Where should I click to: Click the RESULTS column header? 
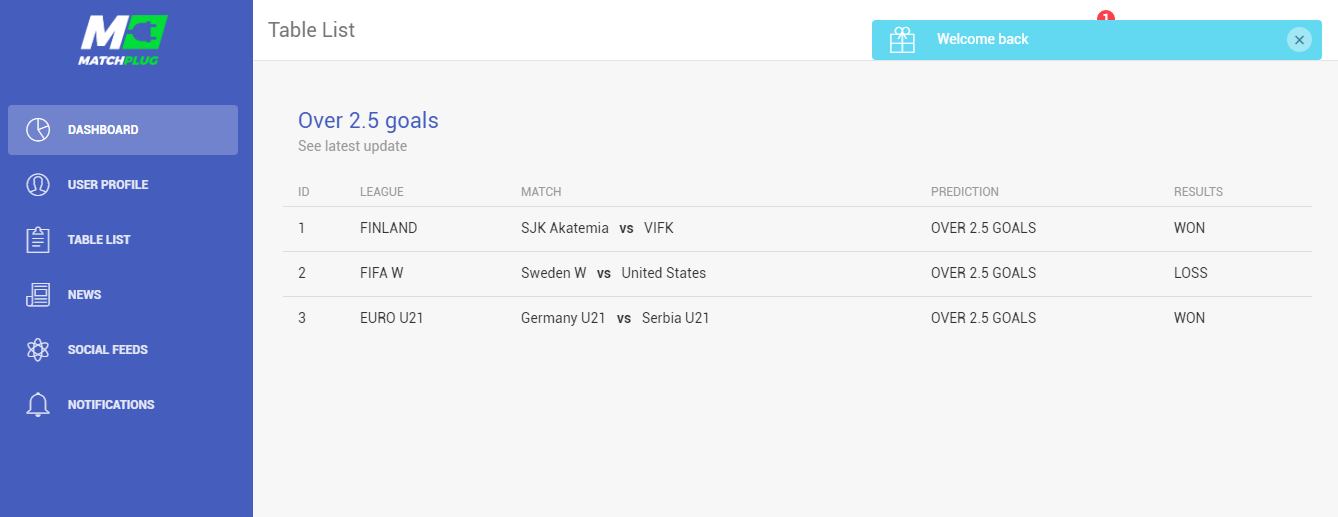click(x=1198, y=192)
